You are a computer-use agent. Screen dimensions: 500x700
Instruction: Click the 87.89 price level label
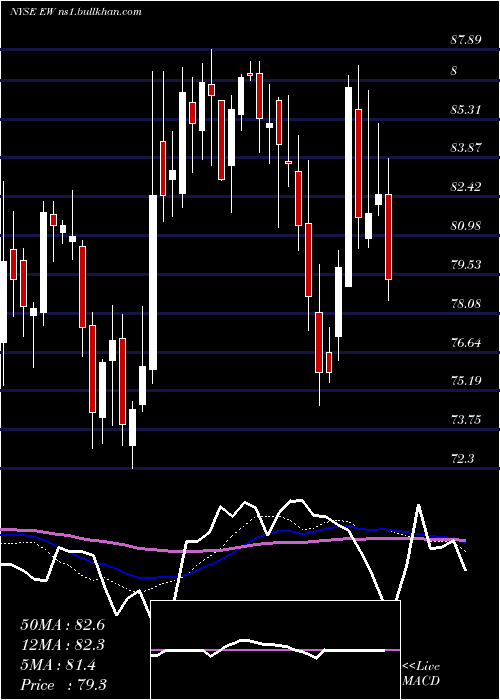466,40
